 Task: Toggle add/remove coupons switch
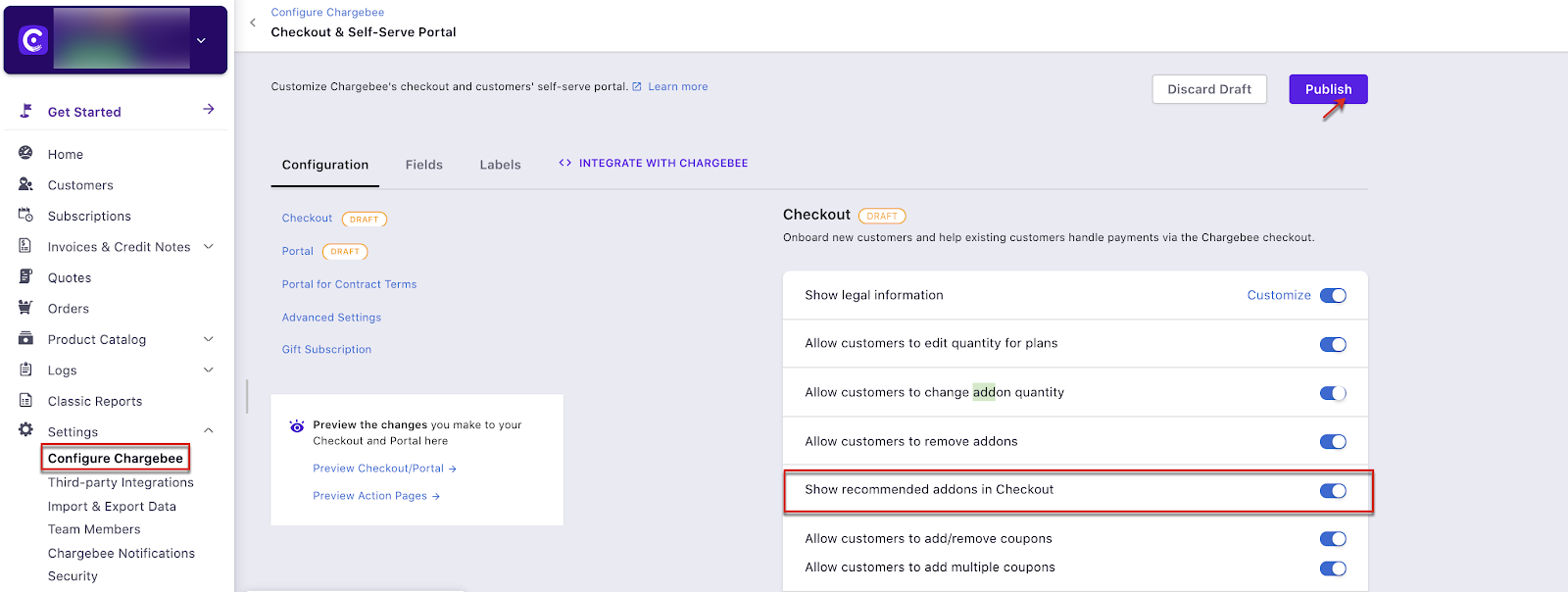1333,539
